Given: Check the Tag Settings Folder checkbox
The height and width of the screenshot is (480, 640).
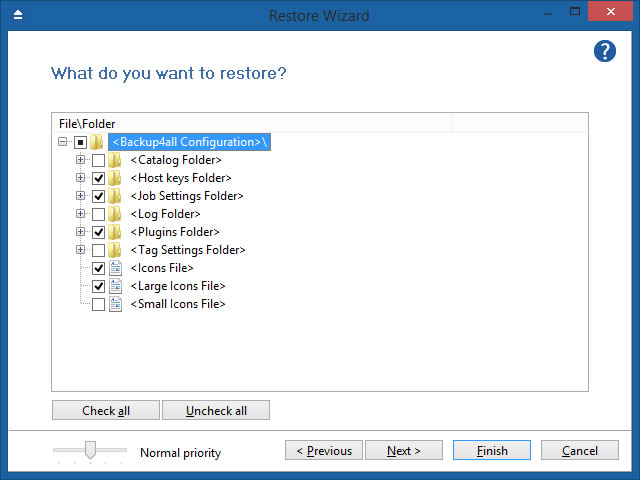Looking at the screenshot, I should [x=98, y=250].
